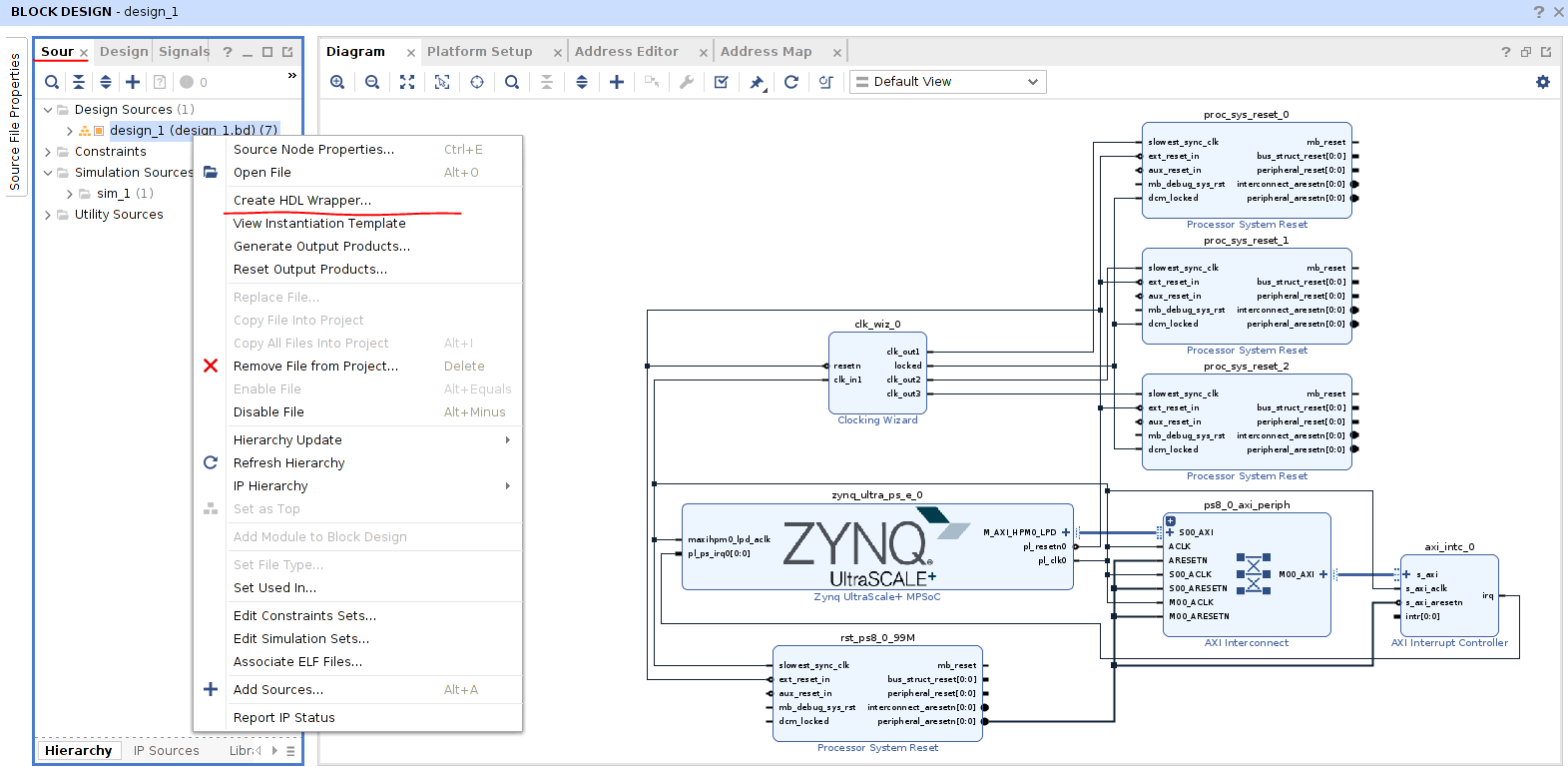The width and height of the screenshot is (1568, 767).
Task: Click the pin icon in the Diagram toolbar
Action: point(757,82)
